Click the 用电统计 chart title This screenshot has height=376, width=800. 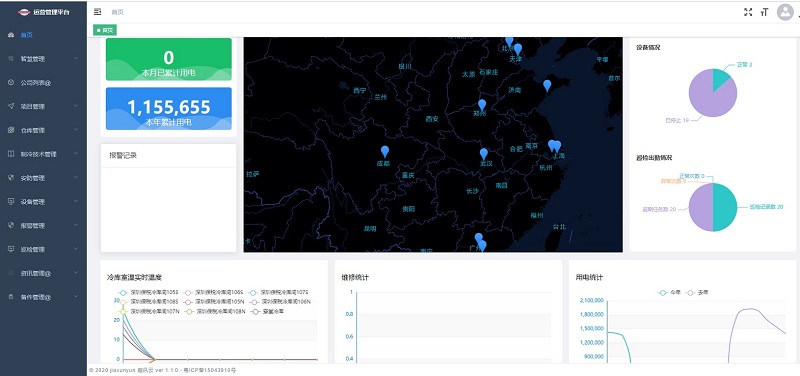pyautogui.click(x=589, y=278)
